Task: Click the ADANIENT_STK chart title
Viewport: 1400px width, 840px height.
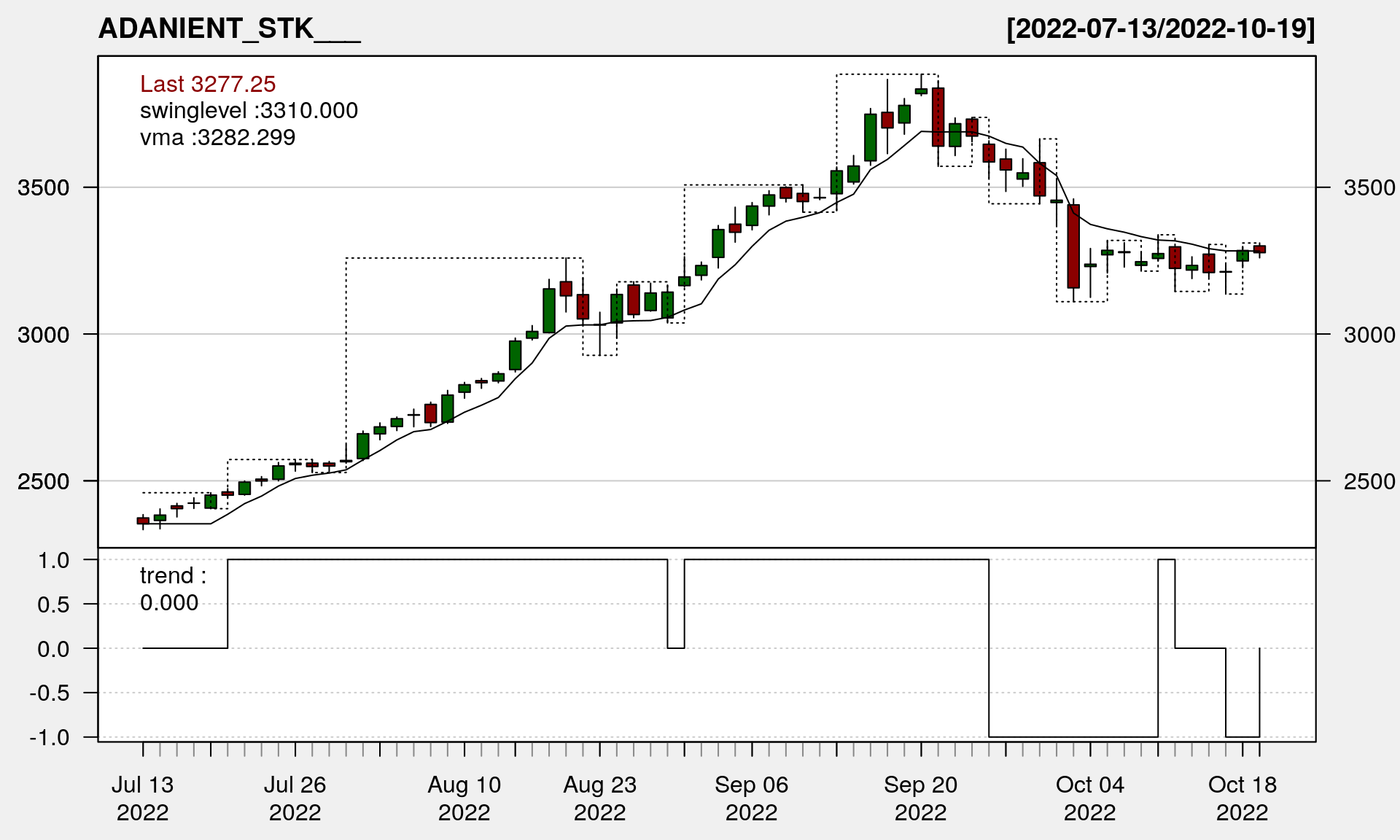Action: point(229,29)
